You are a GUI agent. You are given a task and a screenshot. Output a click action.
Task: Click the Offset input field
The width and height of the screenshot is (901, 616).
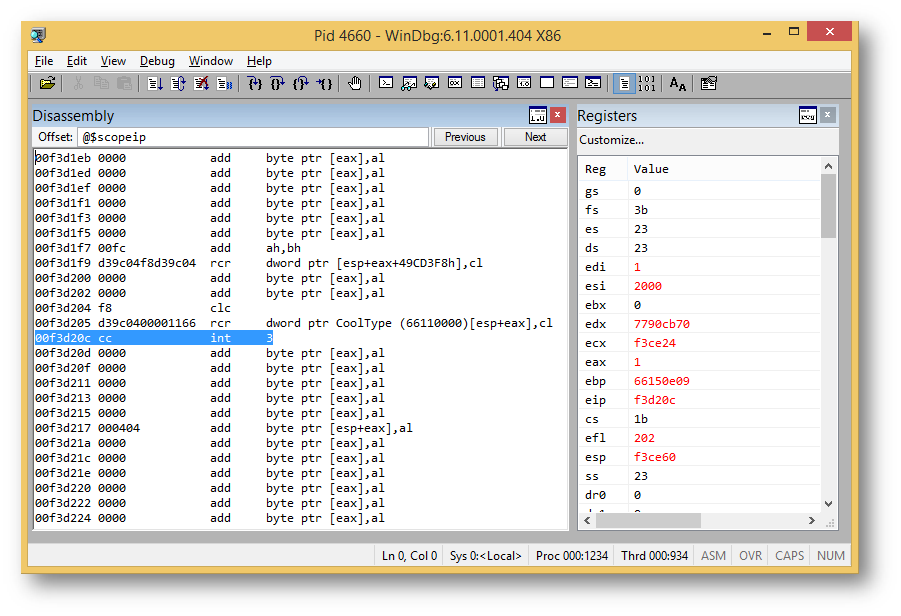click(x=252, y=138)
